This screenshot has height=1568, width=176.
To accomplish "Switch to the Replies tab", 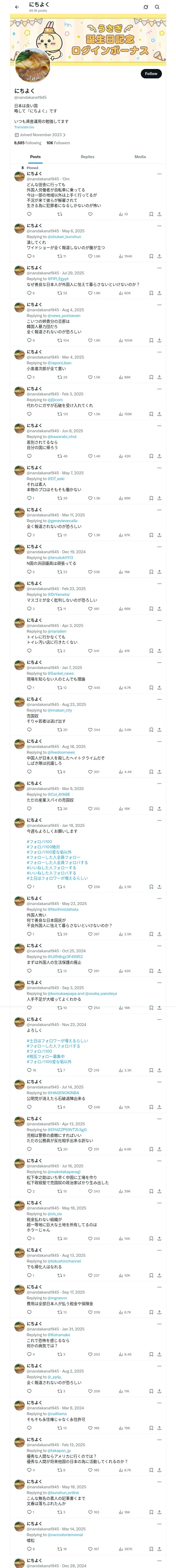I will point(87,157).
